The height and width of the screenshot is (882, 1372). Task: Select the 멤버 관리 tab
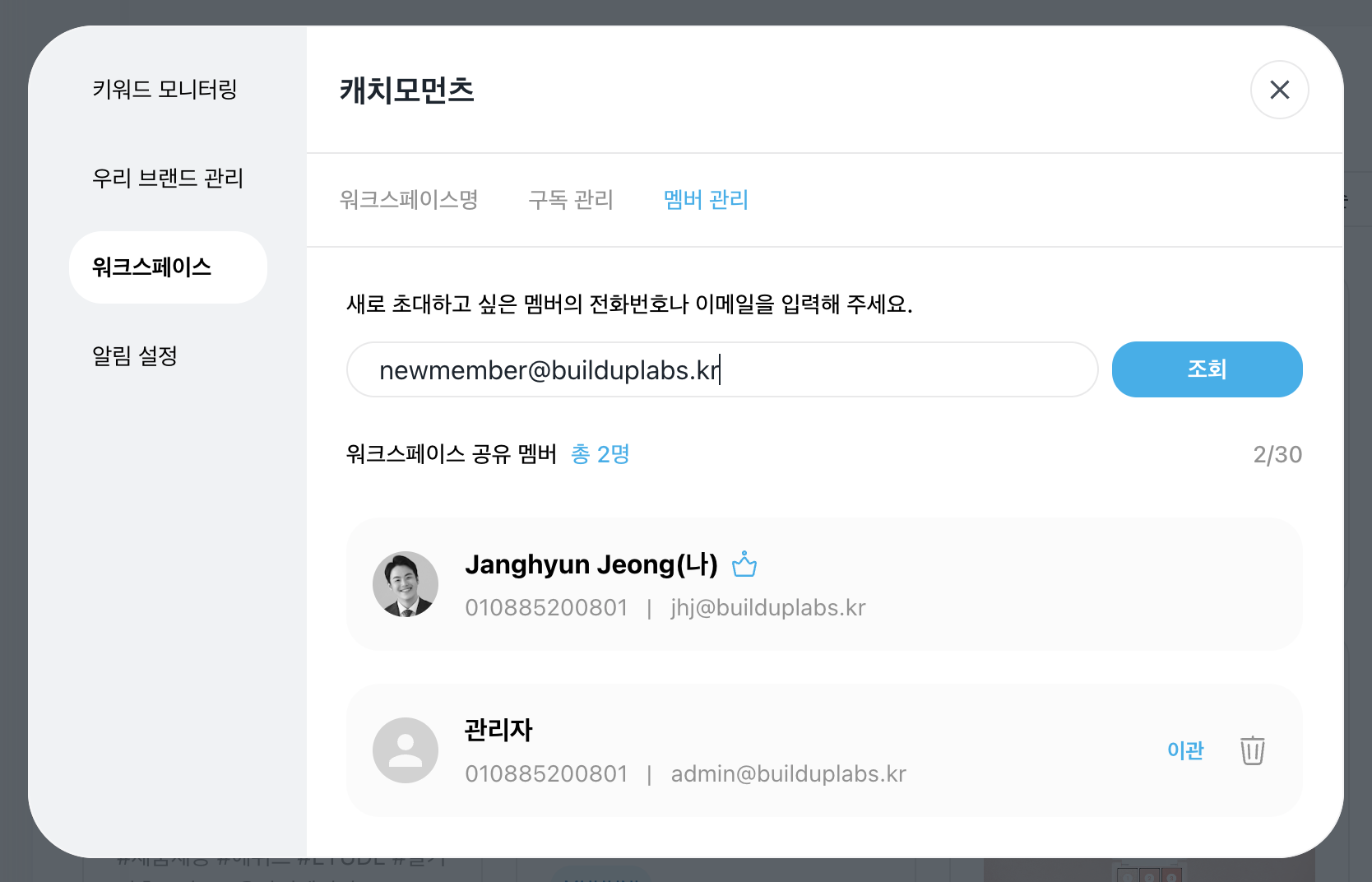tap(706, 200)
